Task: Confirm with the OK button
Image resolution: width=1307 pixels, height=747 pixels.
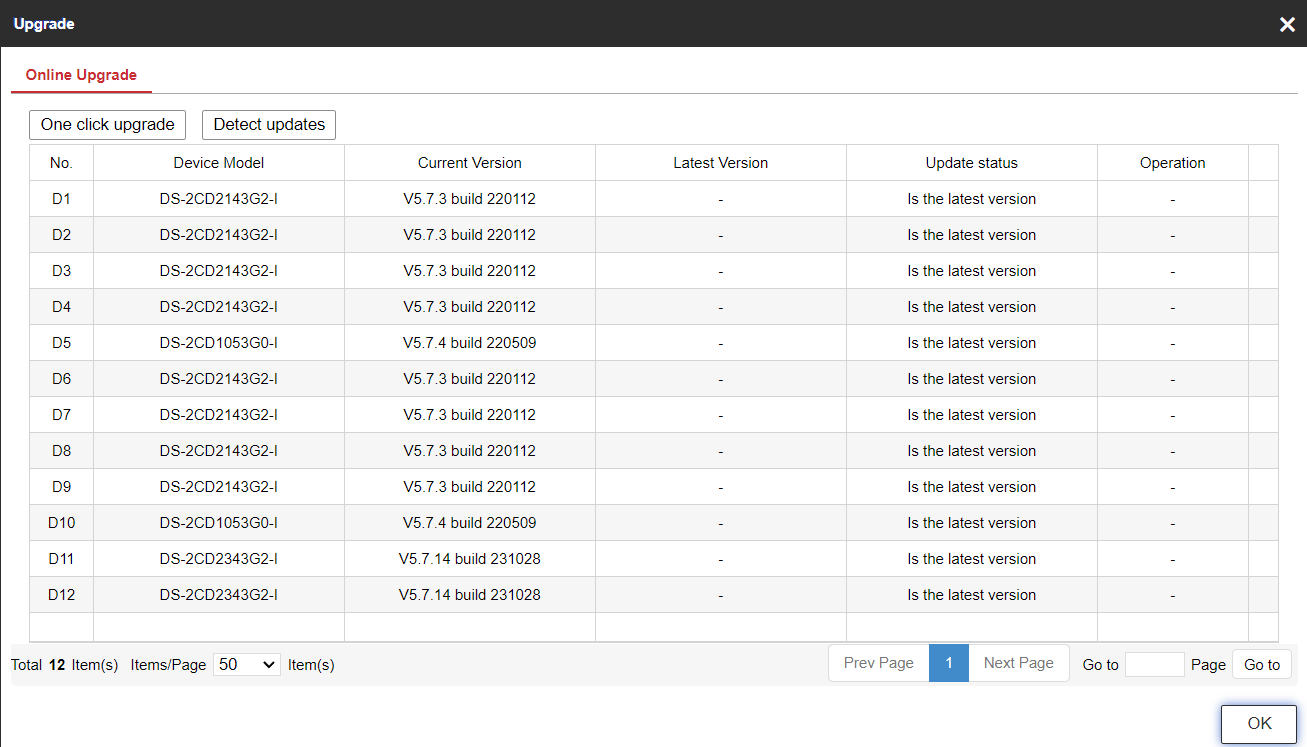Action: pyautogui.click(x=1259, y=723)
